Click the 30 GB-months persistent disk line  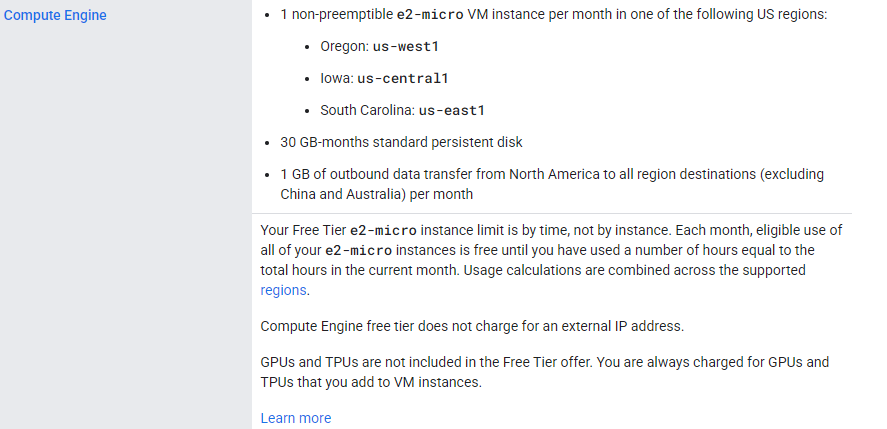[401, 142]
